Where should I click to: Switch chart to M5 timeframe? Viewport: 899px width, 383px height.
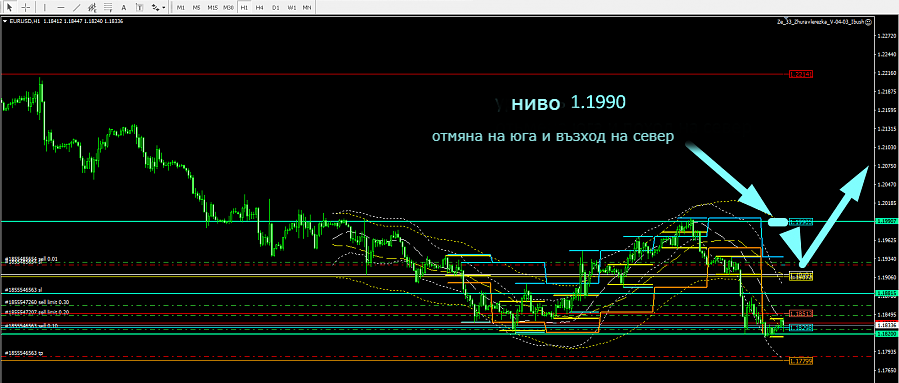click(196, 7)
